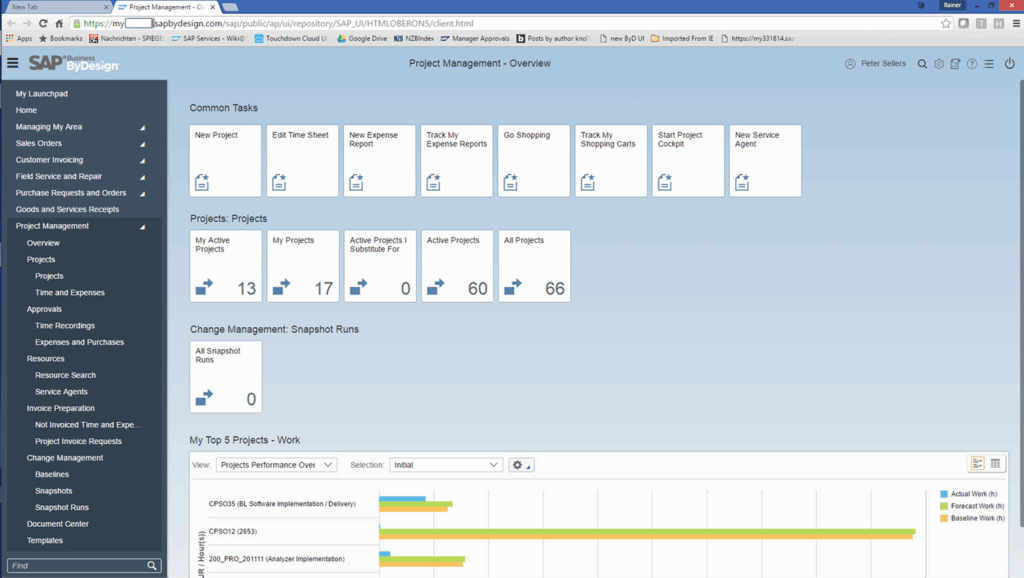Open the View dropdown showing Projects Performance Over

[x=275, y=464]
